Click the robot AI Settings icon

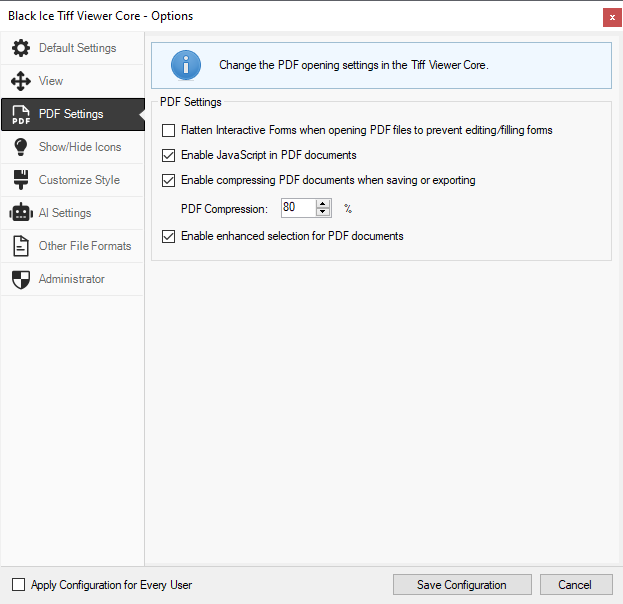21,213
